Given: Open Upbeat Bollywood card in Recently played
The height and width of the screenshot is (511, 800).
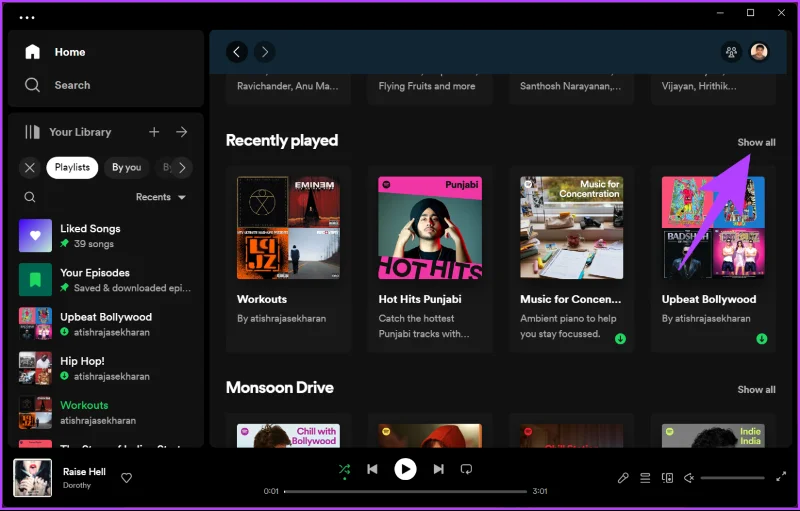Looking at the screenshot, I should [713, 259].
